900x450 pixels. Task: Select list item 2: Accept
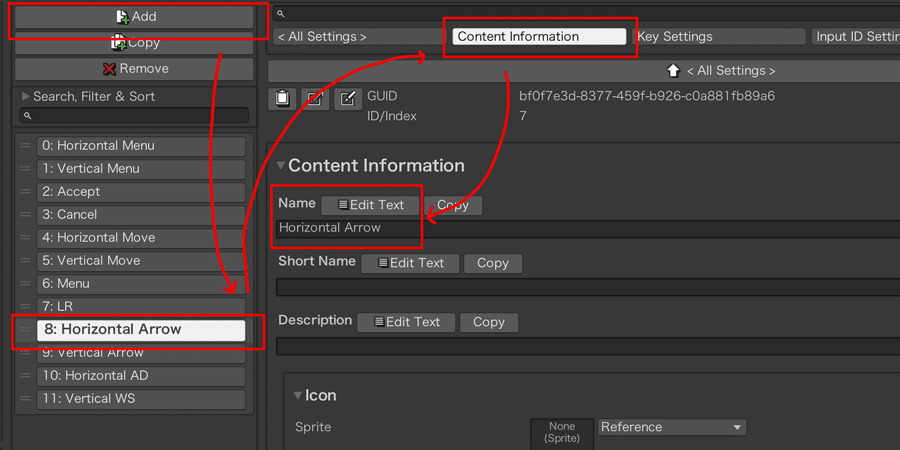tap(141, 192)
